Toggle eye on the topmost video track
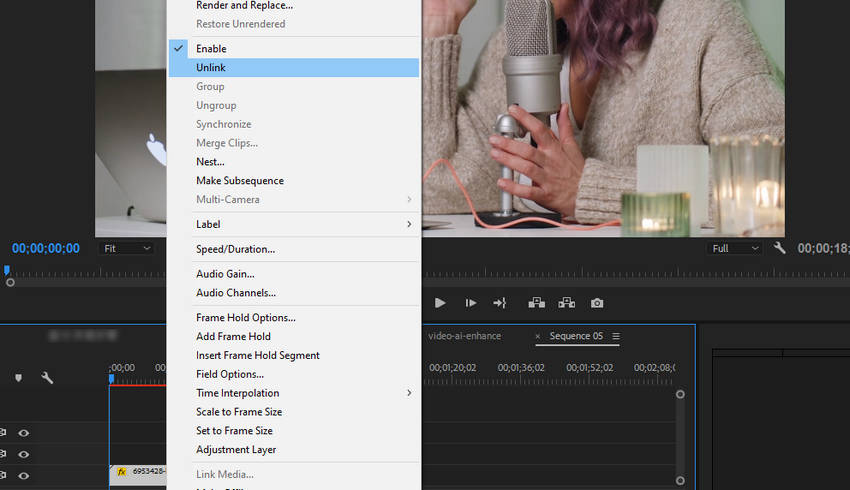Viewport: 850px width, 490px height. (23, 433)
